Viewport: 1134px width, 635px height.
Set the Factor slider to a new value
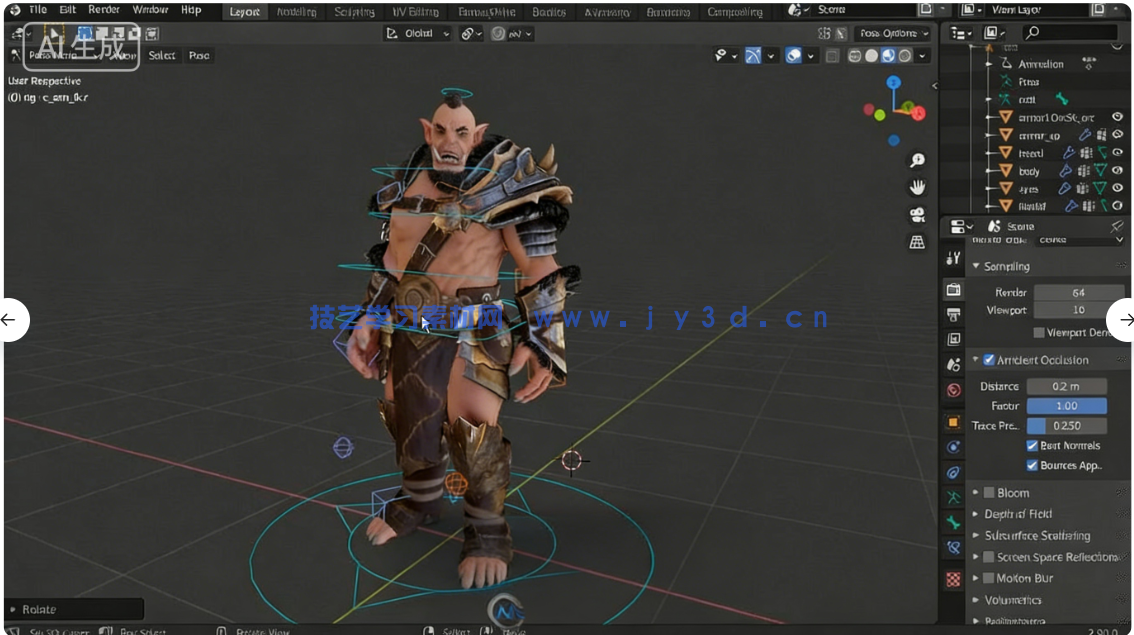pyautogui.click(x=1066, y=405)
